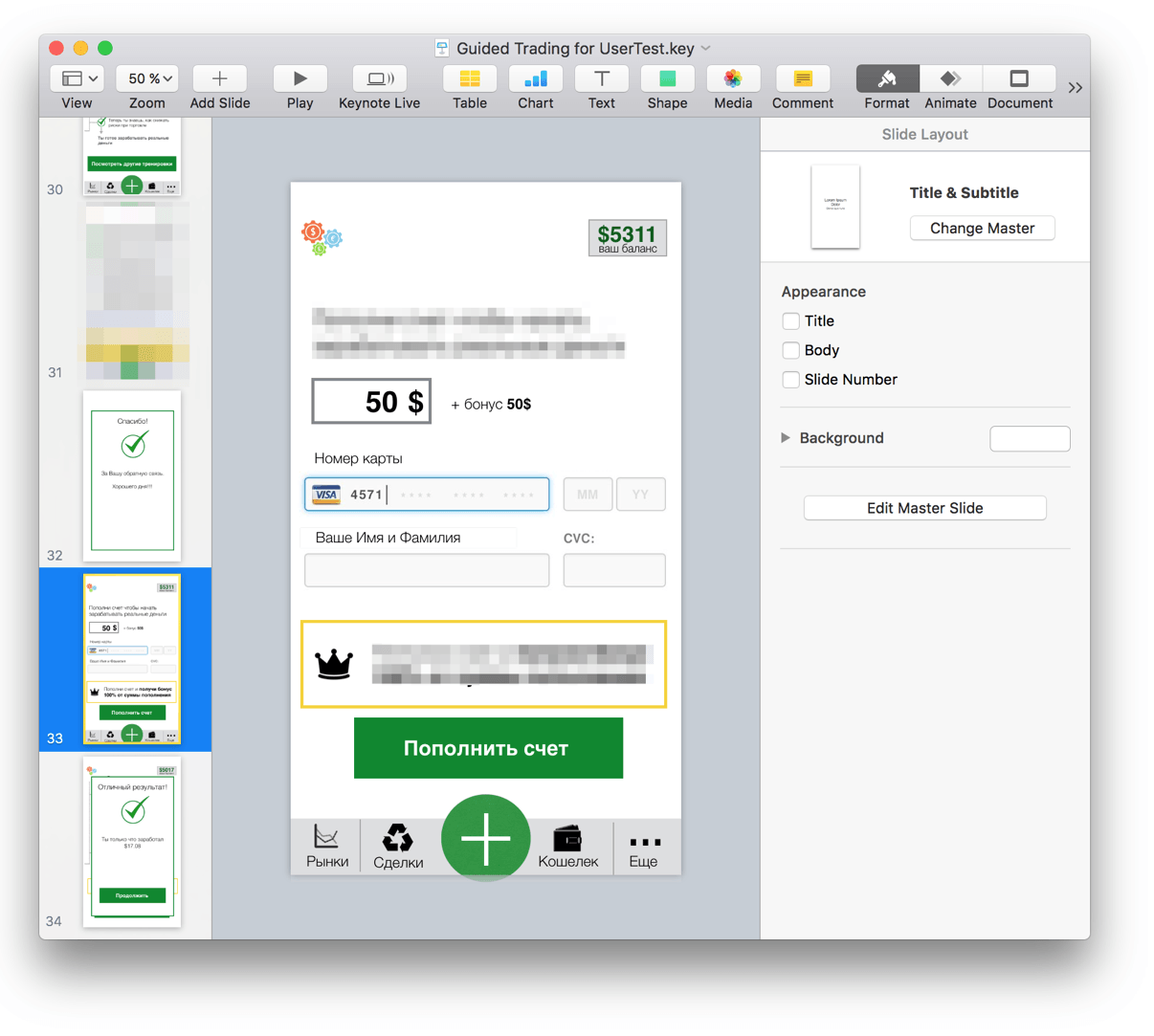Insert a Chart from toolbar
The image size is (1154, 1036).
point(536,78)
